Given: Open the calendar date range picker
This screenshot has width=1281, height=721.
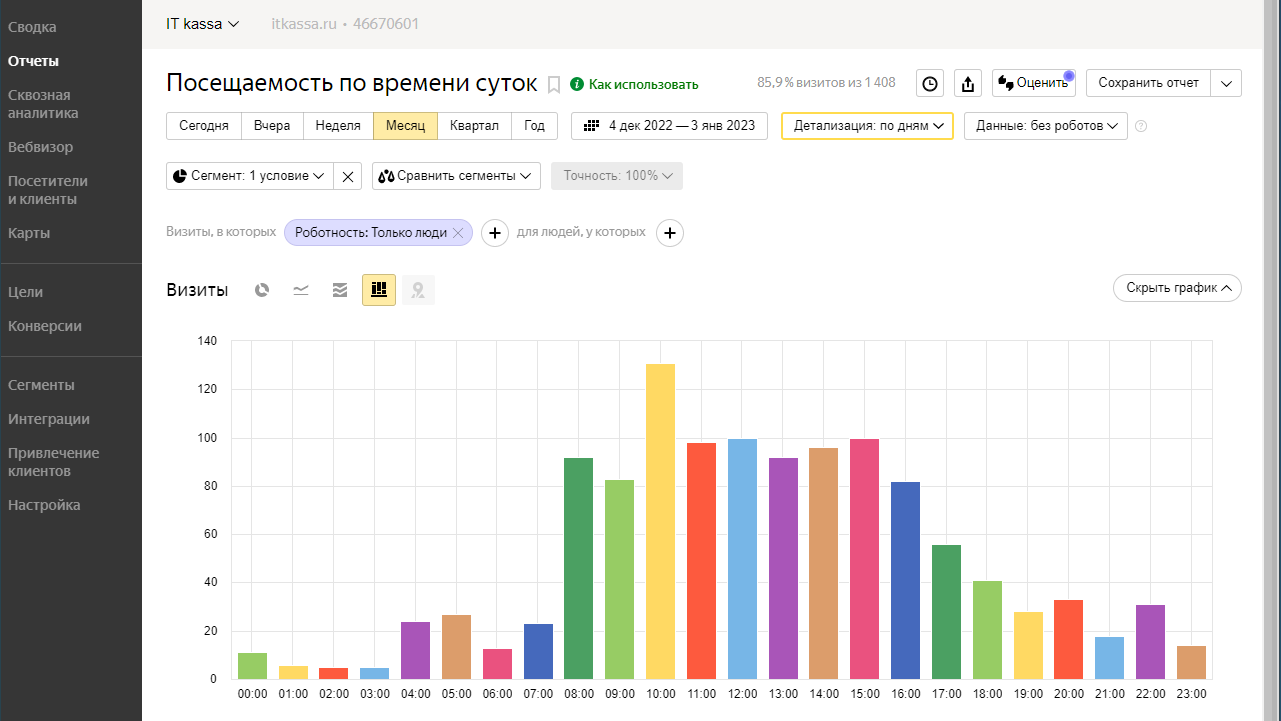Looking at the screenshot, I should [x=670, y=126].
